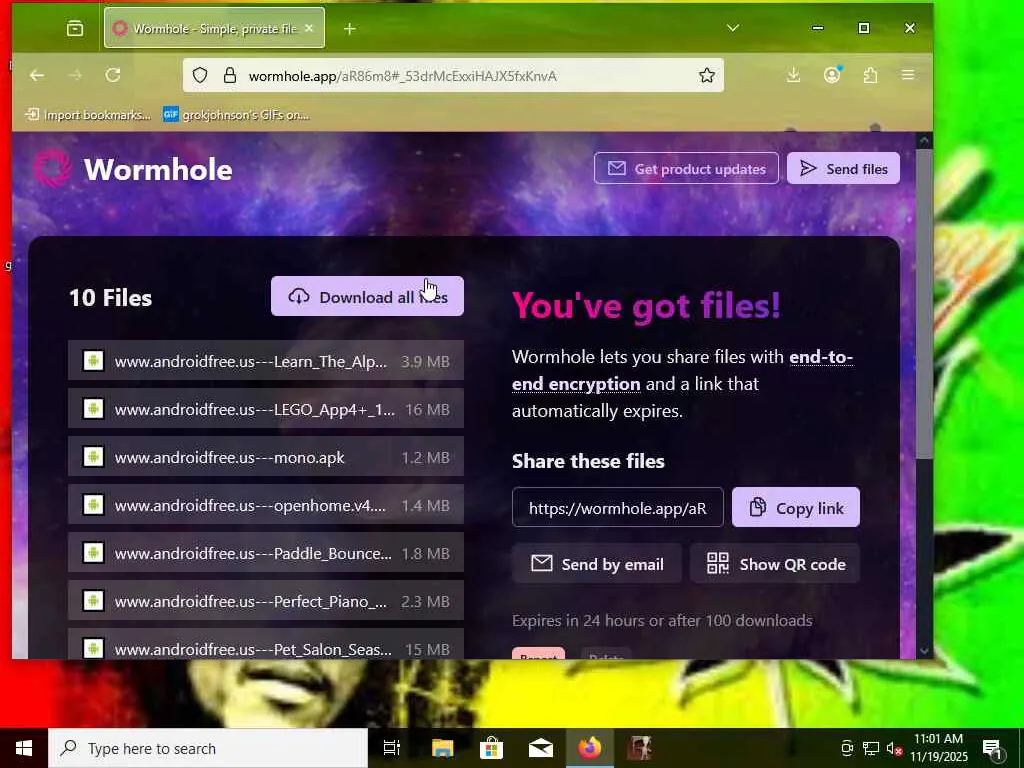Viewport: 1024px width, 768px height.
Task: Open the network icon in system tray
Action: pyautogui.click(x=871, y=748)
